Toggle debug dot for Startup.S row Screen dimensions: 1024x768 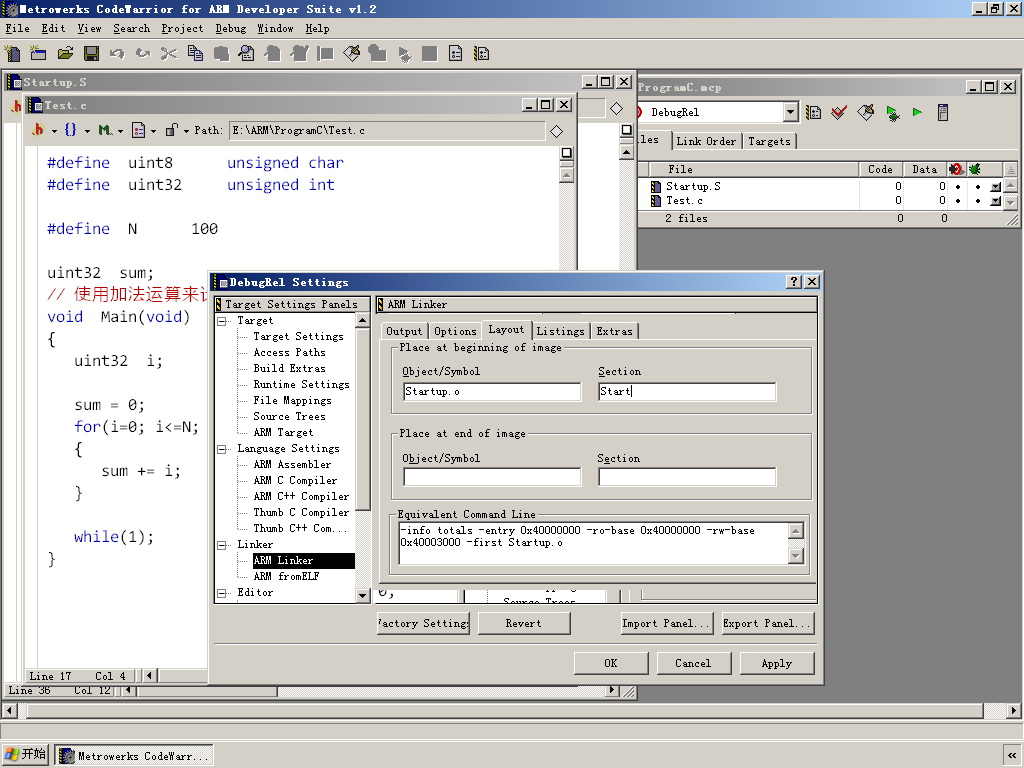coord(978,186)
